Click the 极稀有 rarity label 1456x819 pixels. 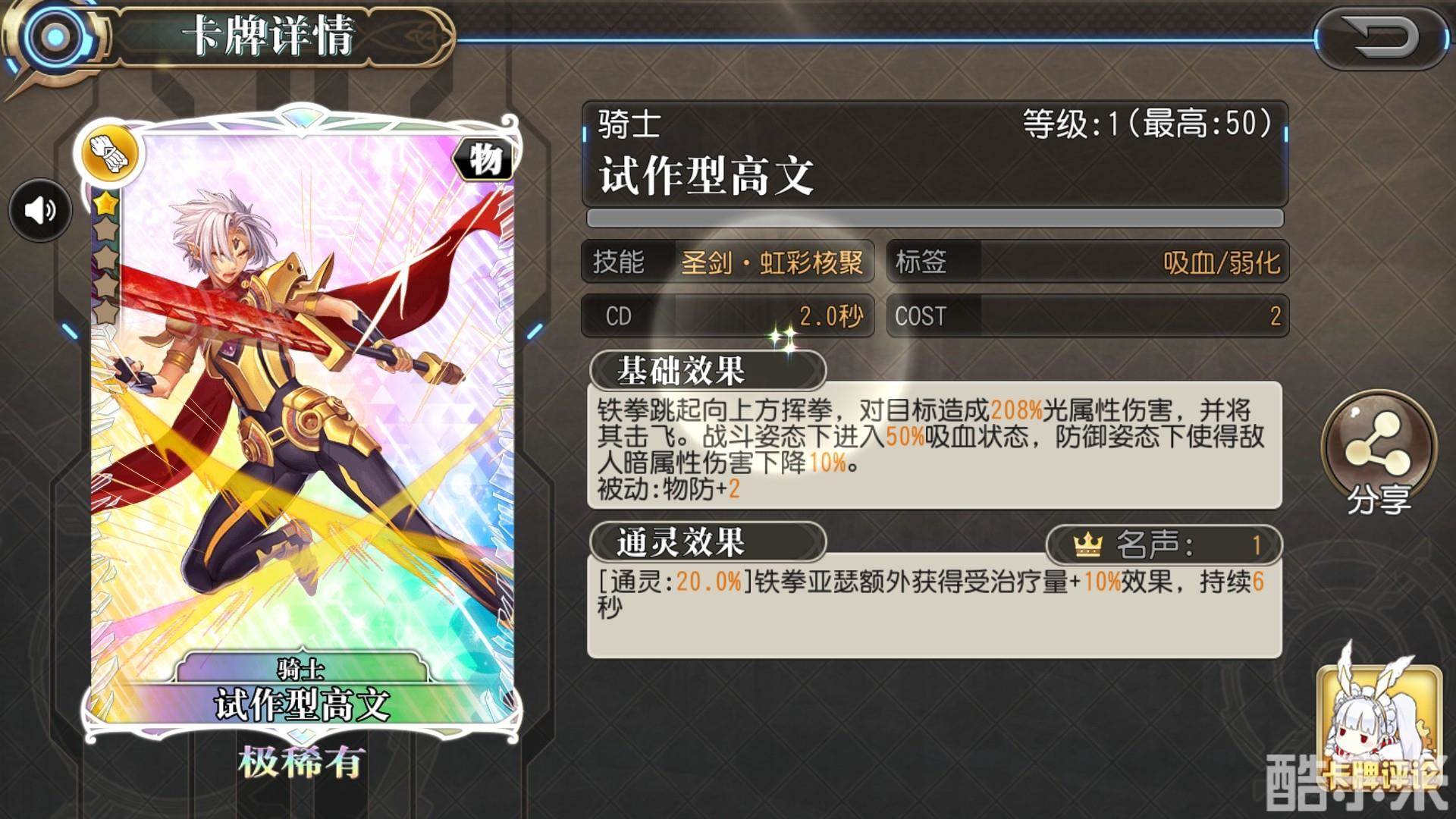pyautogui.click(x=301, y=761)
